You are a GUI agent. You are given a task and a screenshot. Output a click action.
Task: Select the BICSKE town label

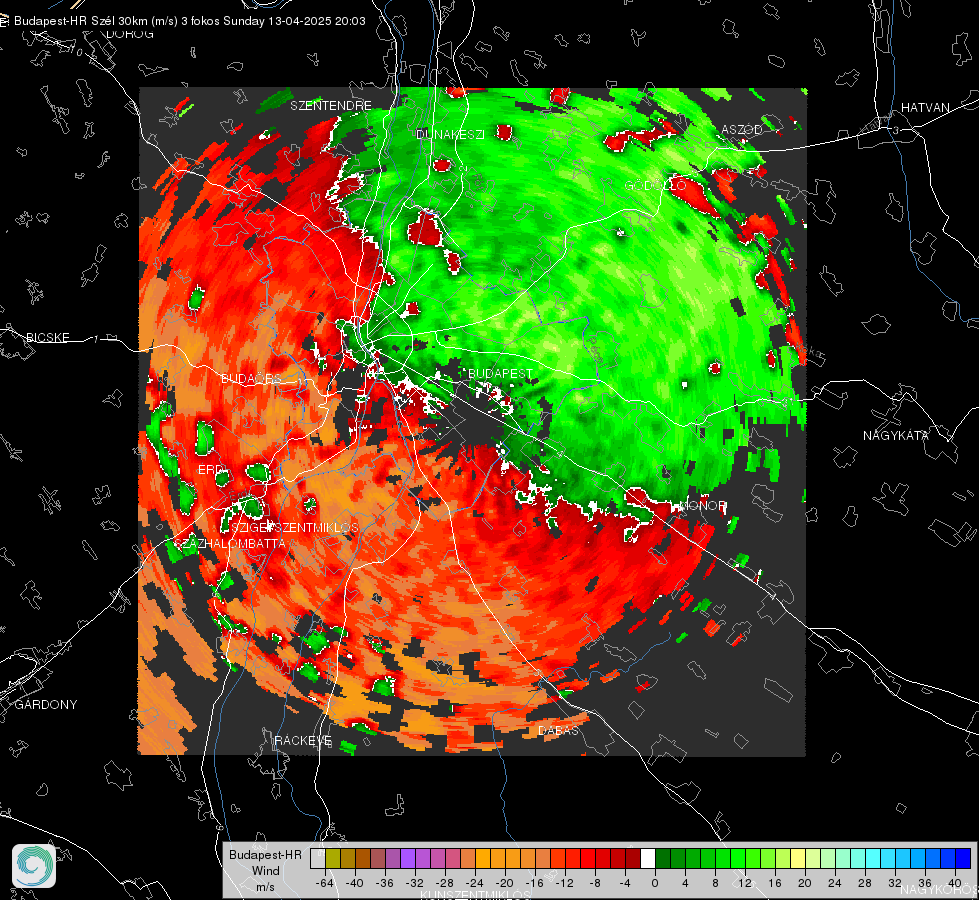coord(47,337)
